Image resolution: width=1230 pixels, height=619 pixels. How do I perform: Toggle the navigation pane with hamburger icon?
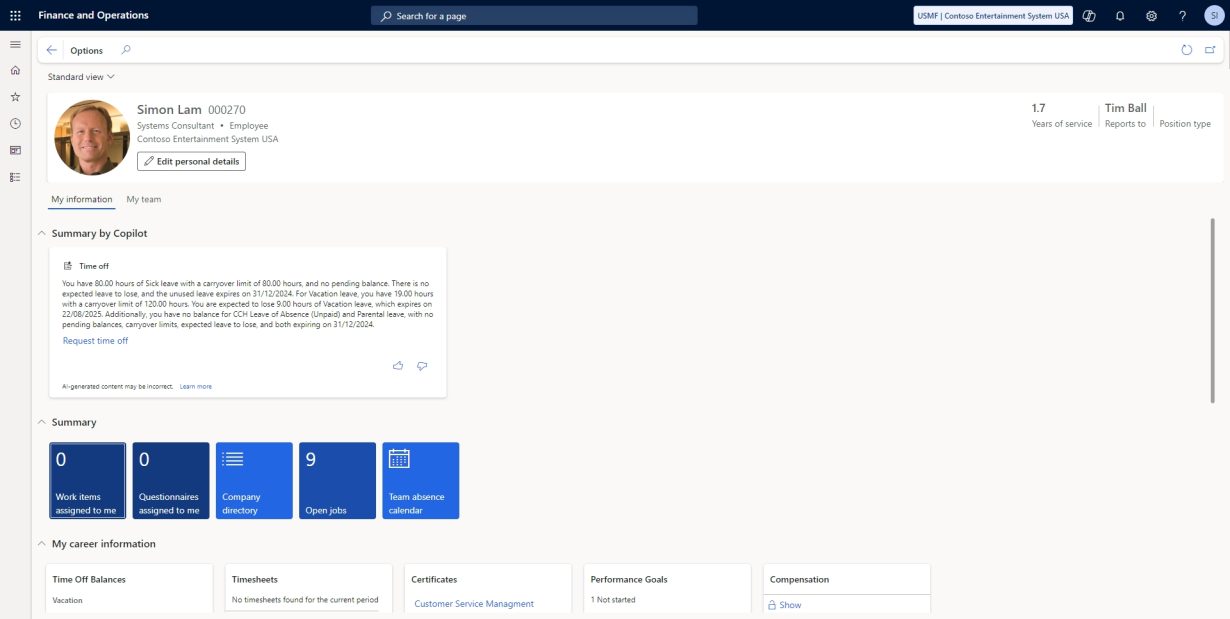[x=14, y=43]
